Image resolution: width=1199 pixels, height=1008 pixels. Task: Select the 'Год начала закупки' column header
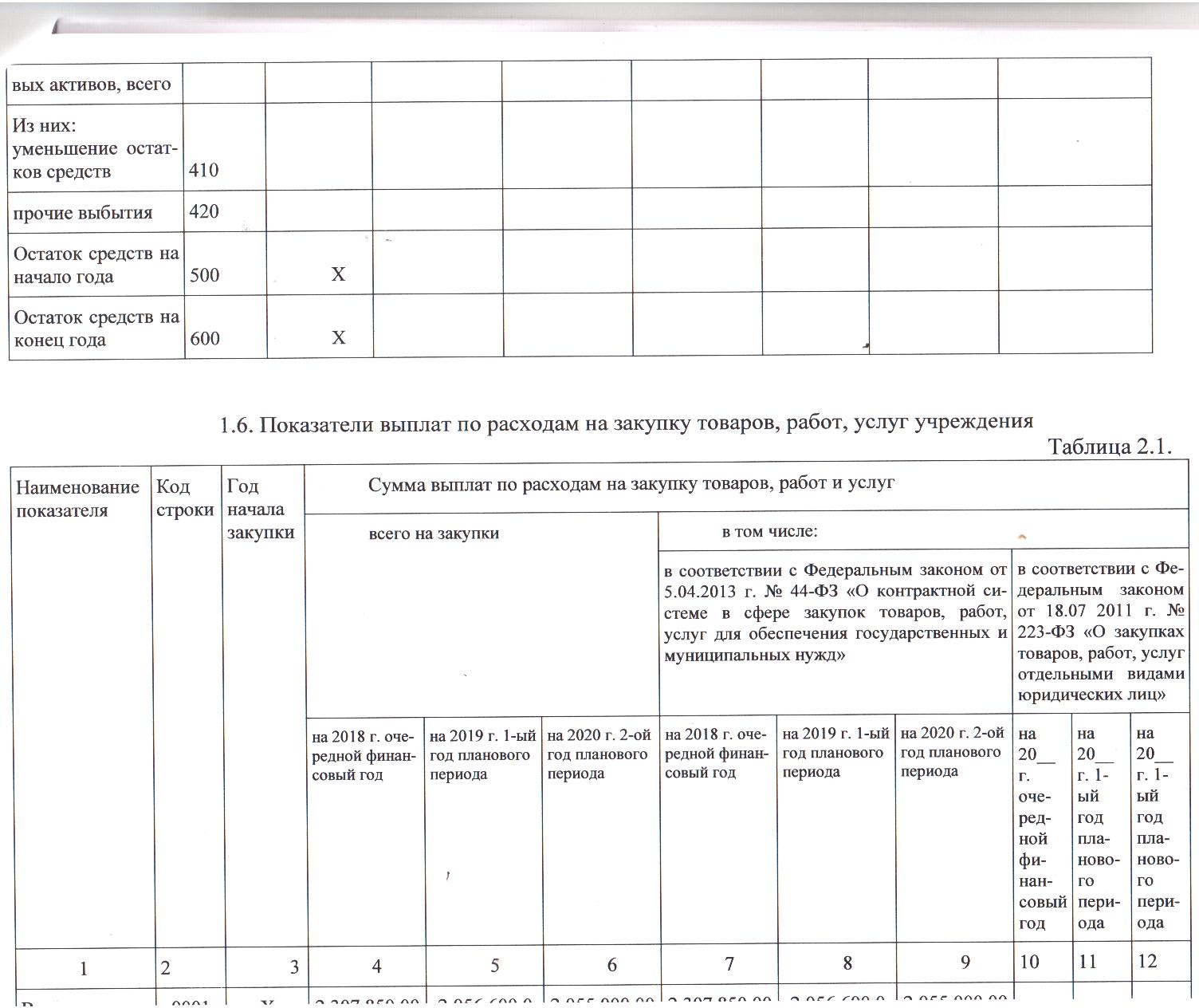click(x=261, y=509)
